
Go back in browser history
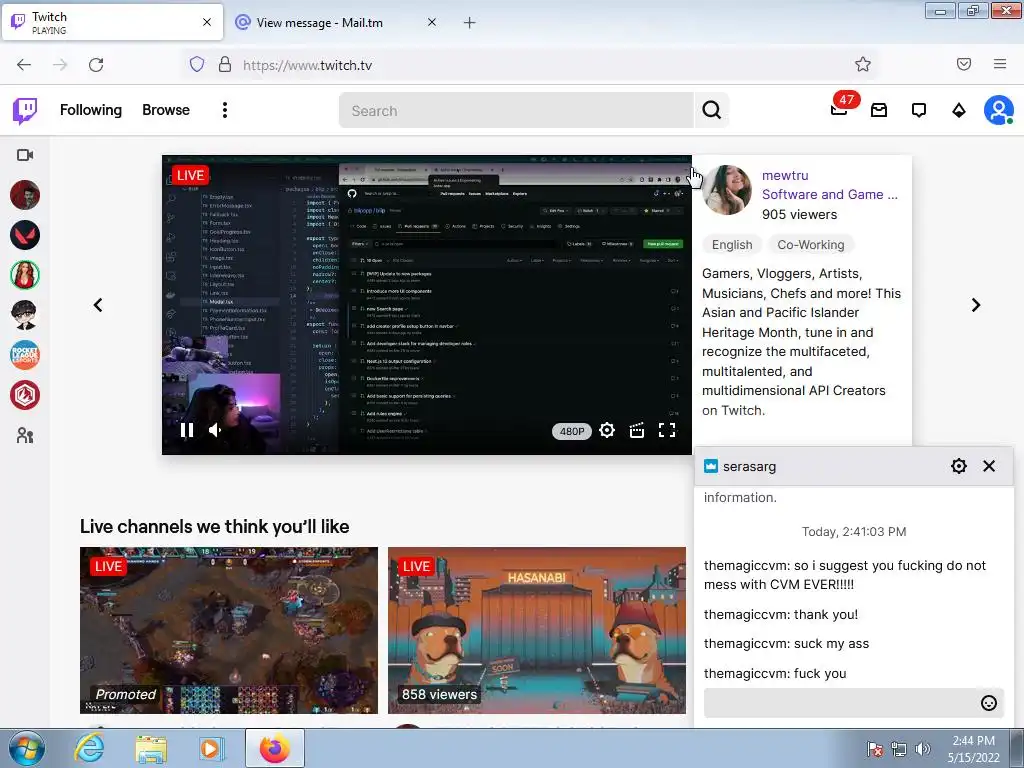(x=24, y=65)
